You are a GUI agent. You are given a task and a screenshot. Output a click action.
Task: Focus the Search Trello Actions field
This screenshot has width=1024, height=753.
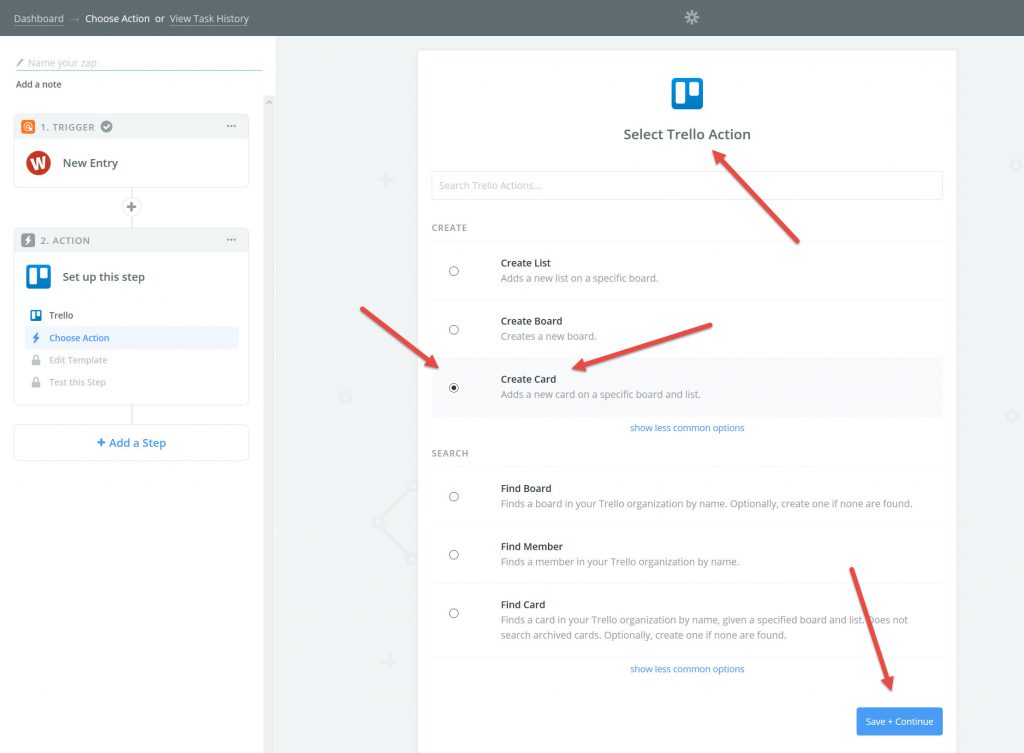point(687,186)
